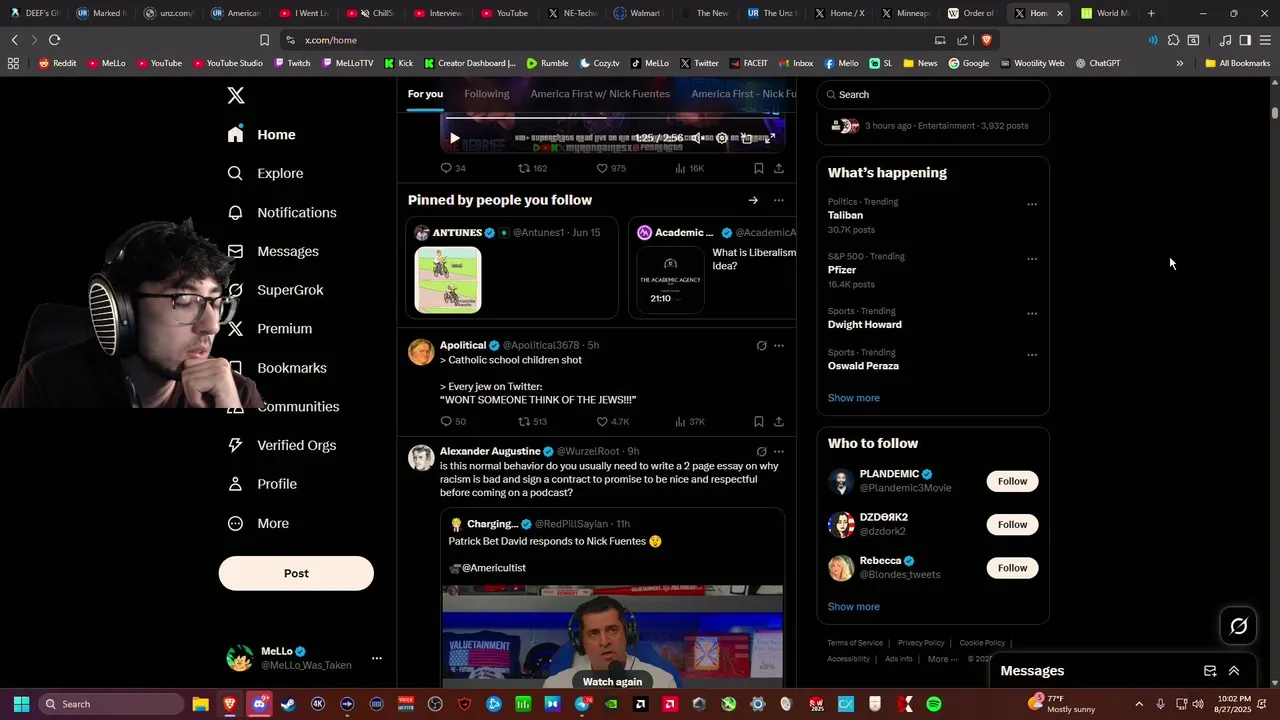Viewport: 1280px width, 720px height.
Task: Click the X logo above Home
Action: [236, 95]
